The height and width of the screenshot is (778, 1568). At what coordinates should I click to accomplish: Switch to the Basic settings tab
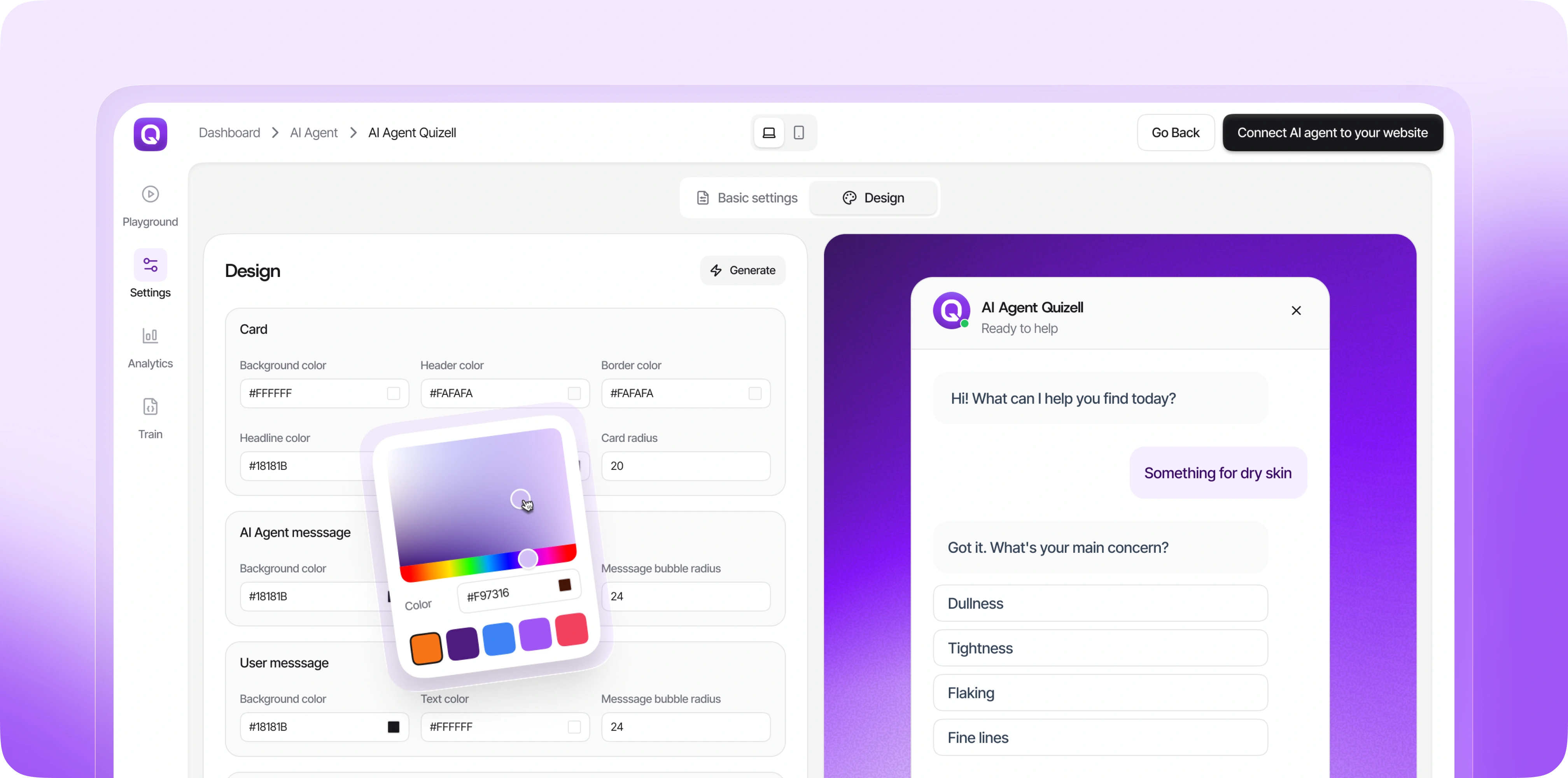[x=747, y=198]
